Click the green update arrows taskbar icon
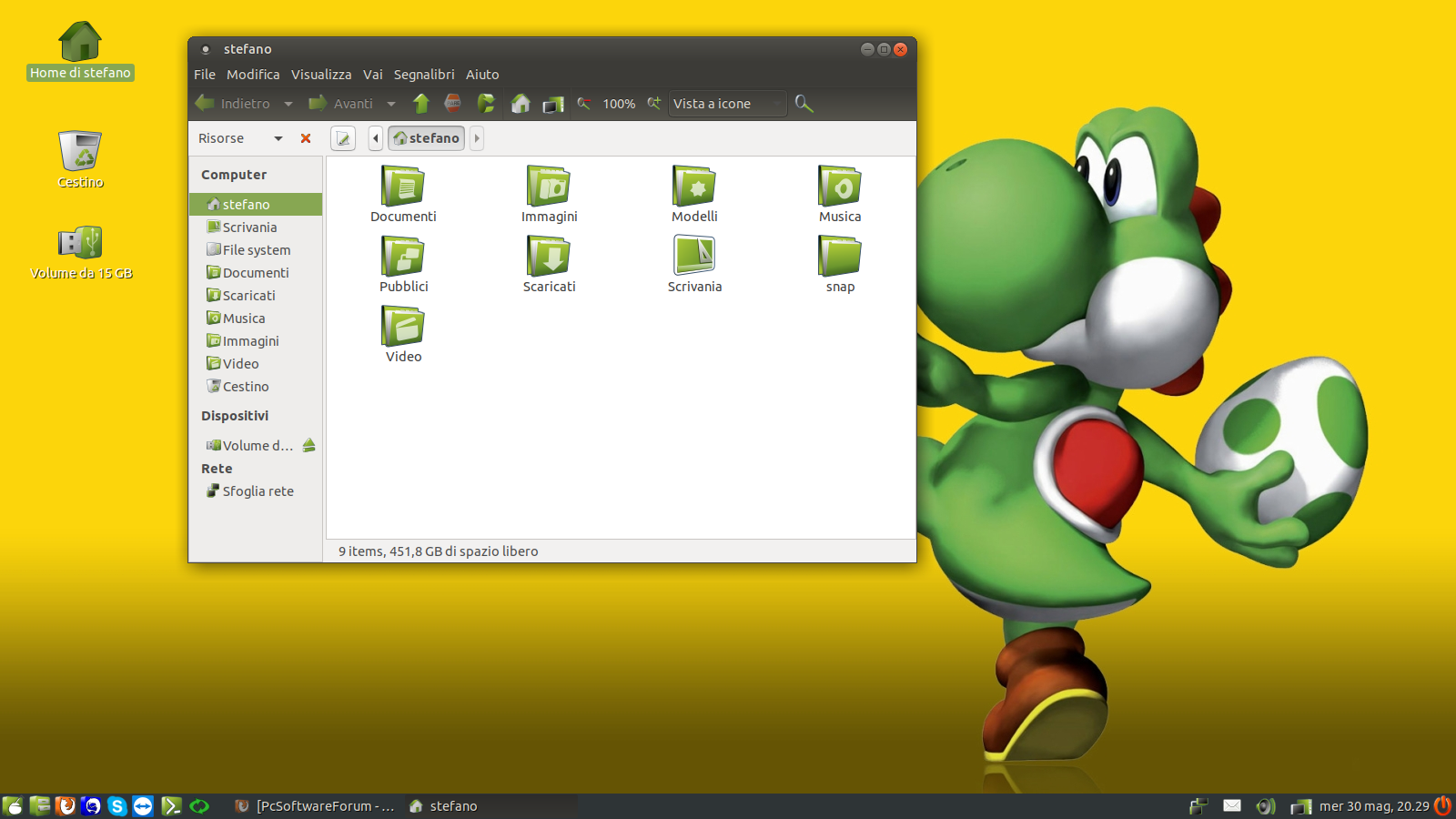1456x819 pixels. click(199, 806)
